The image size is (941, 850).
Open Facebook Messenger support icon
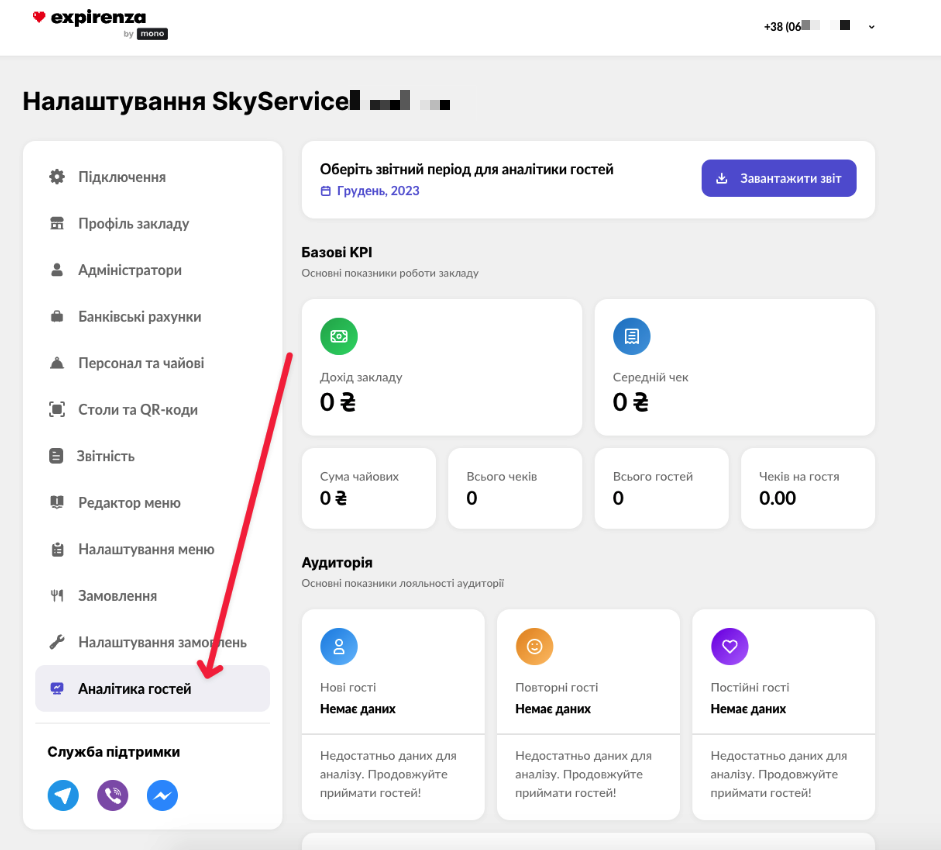tap(162, 796)
